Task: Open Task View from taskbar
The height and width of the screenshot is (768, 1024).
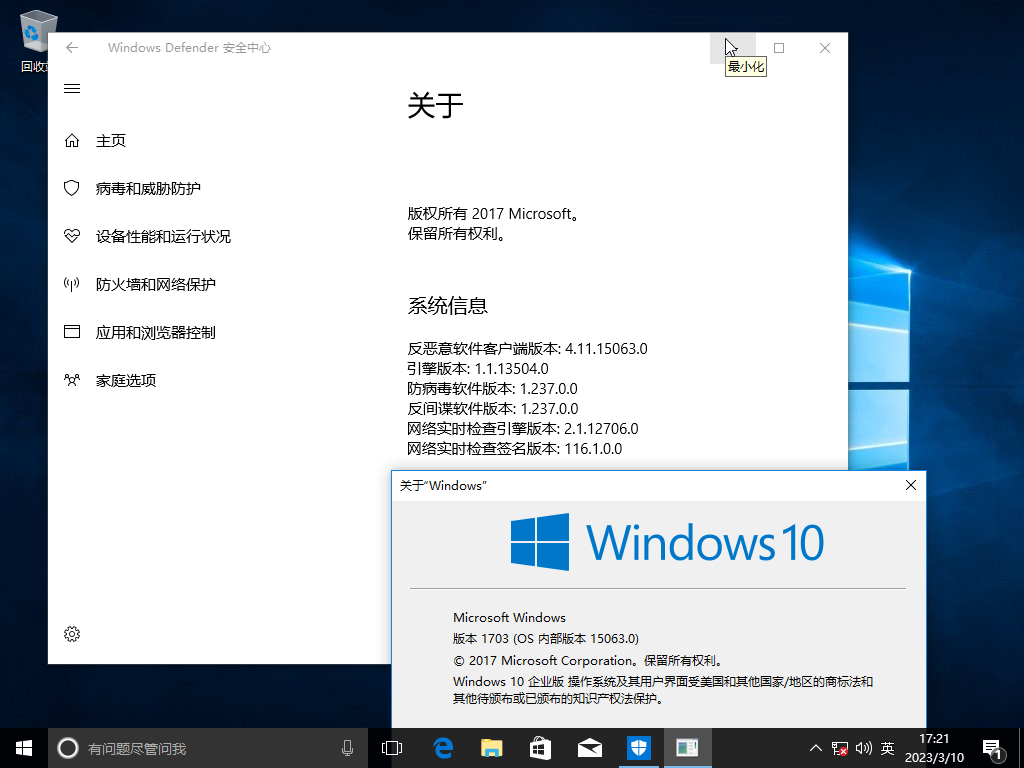Action: [392, 748]
